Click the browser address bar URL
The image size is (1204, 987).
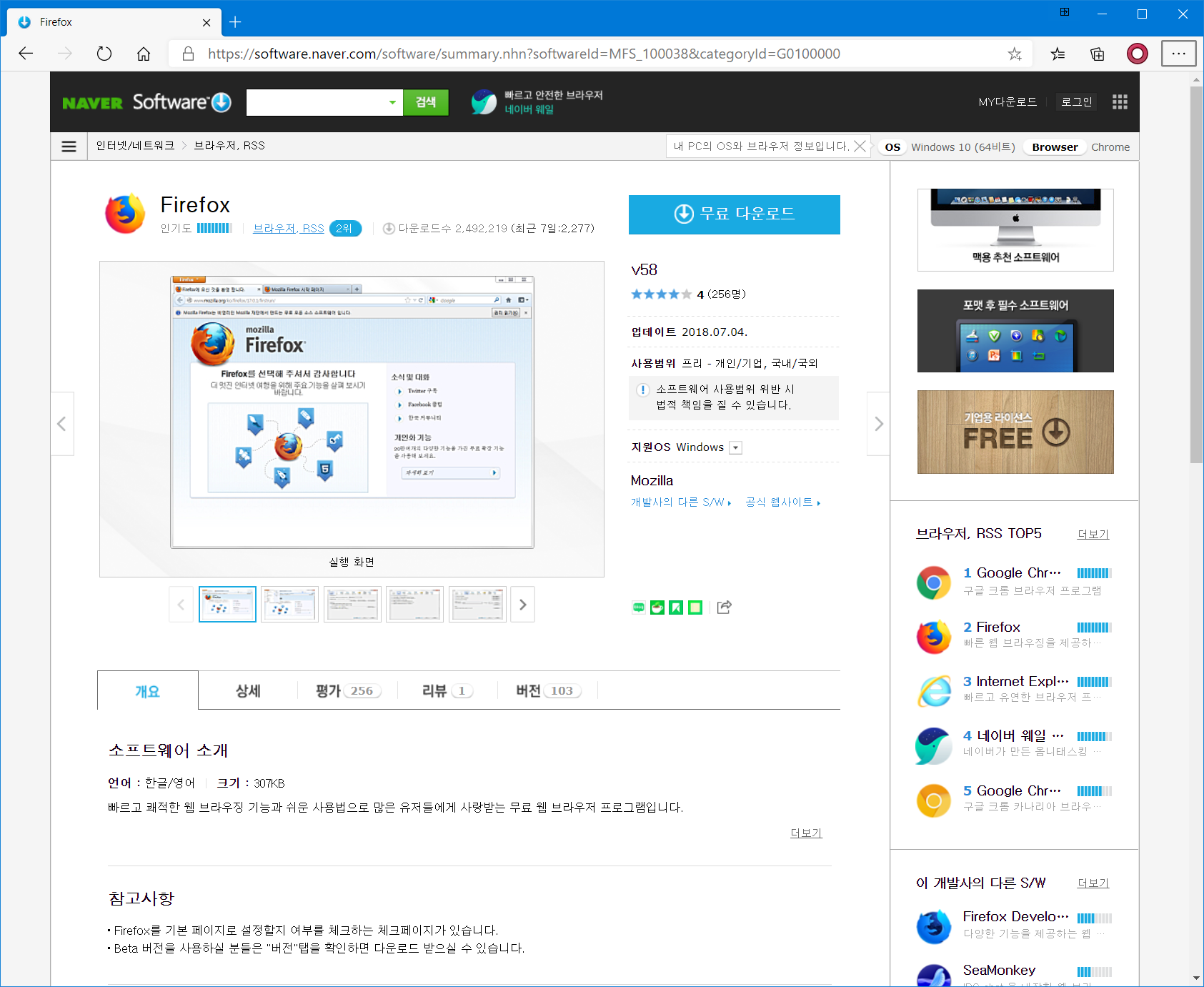[524, 54]
